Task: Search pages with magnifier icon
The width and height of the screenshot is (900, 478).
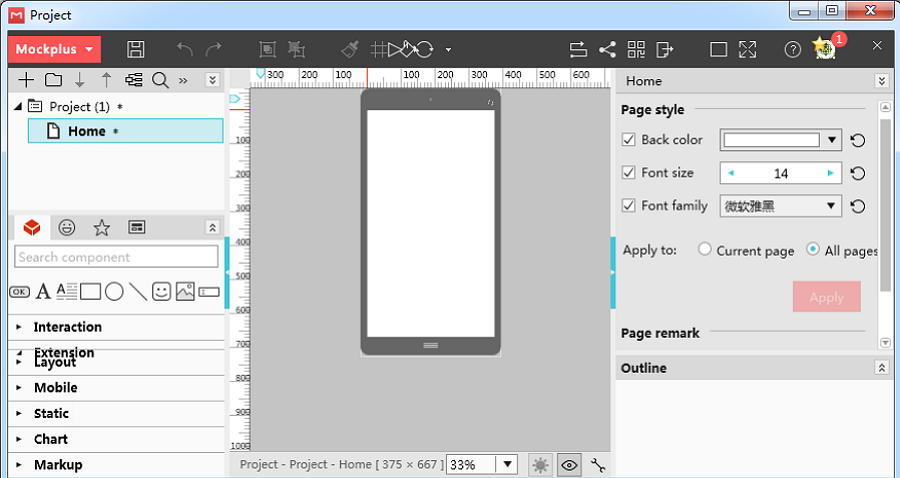Action: pyautogui.click(x=160, y=80)
